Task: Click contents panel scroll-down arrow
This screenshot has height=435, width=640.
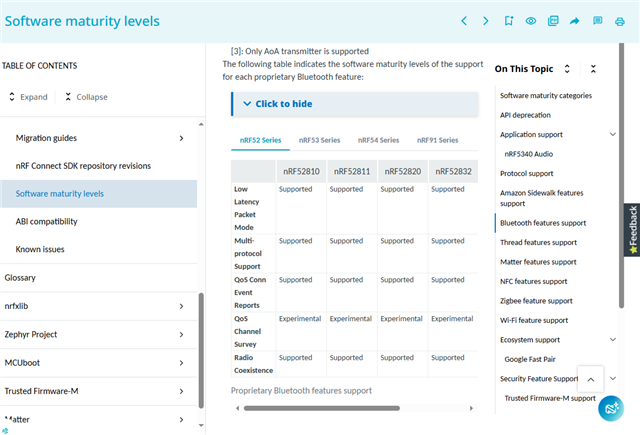Action: click(x=201, y=425)
